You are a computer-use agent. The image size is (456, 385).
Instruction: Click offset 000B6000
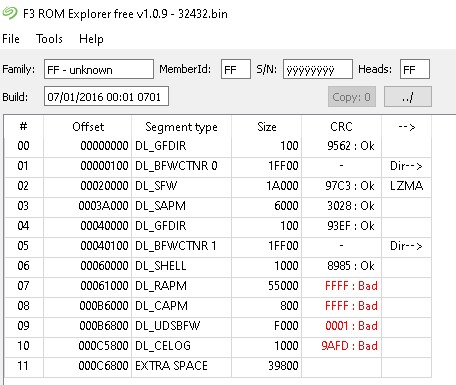click(104, 306)
